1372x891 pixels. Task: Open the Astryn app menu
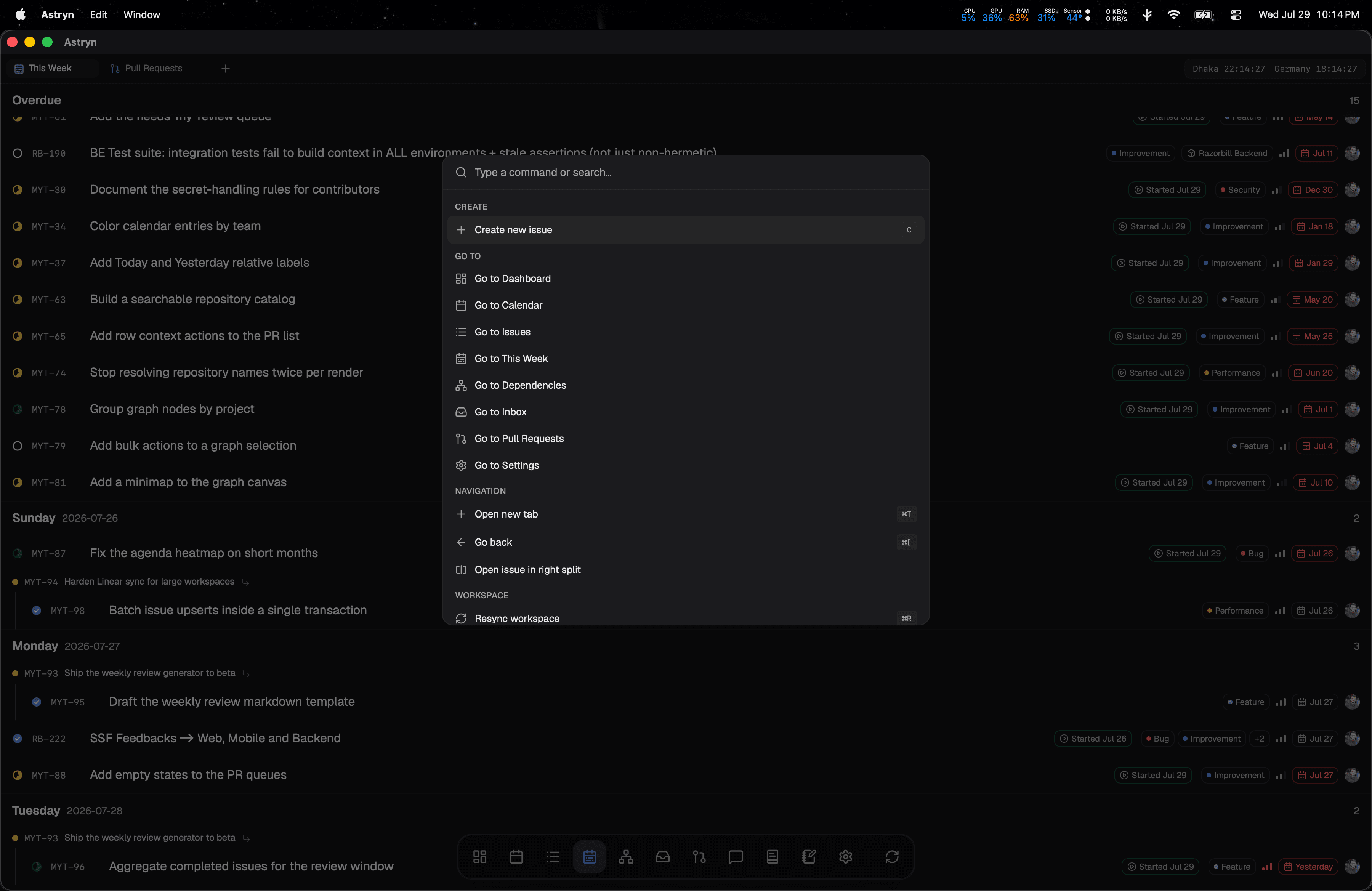click(x=57, y=15)
